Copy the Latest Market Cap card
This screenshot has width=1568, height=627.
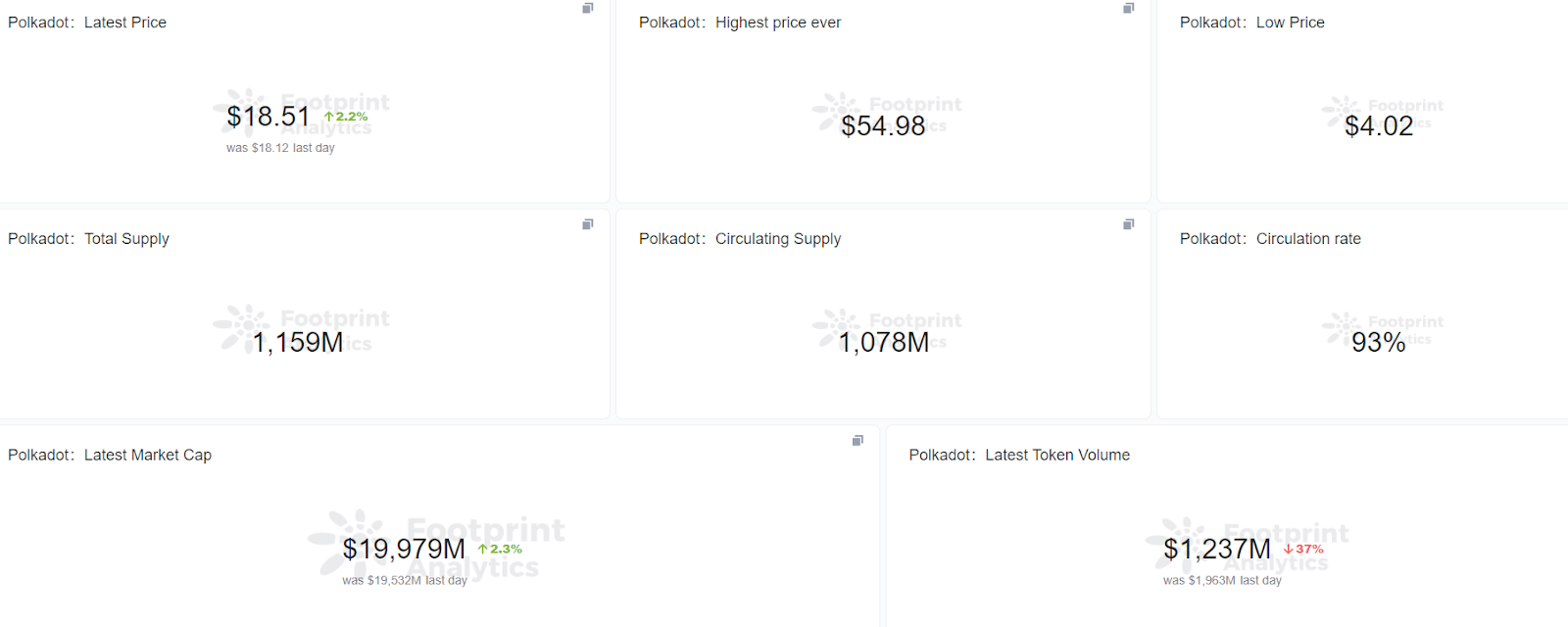coord(857,441)
